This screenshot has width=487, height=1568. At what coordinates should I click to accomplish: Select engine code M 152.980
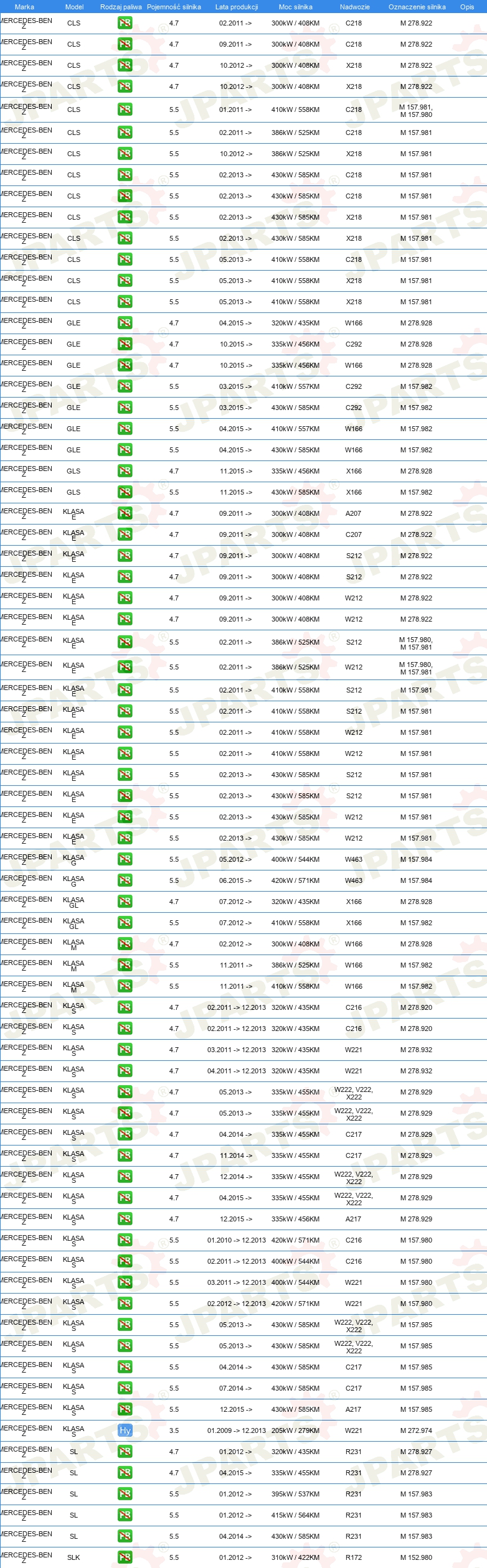[x=416, y=1557]
